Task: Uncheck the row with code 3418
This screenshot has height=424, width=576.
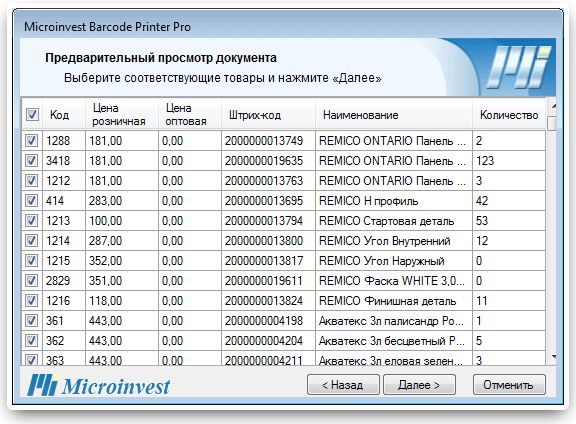Action: 32,161
